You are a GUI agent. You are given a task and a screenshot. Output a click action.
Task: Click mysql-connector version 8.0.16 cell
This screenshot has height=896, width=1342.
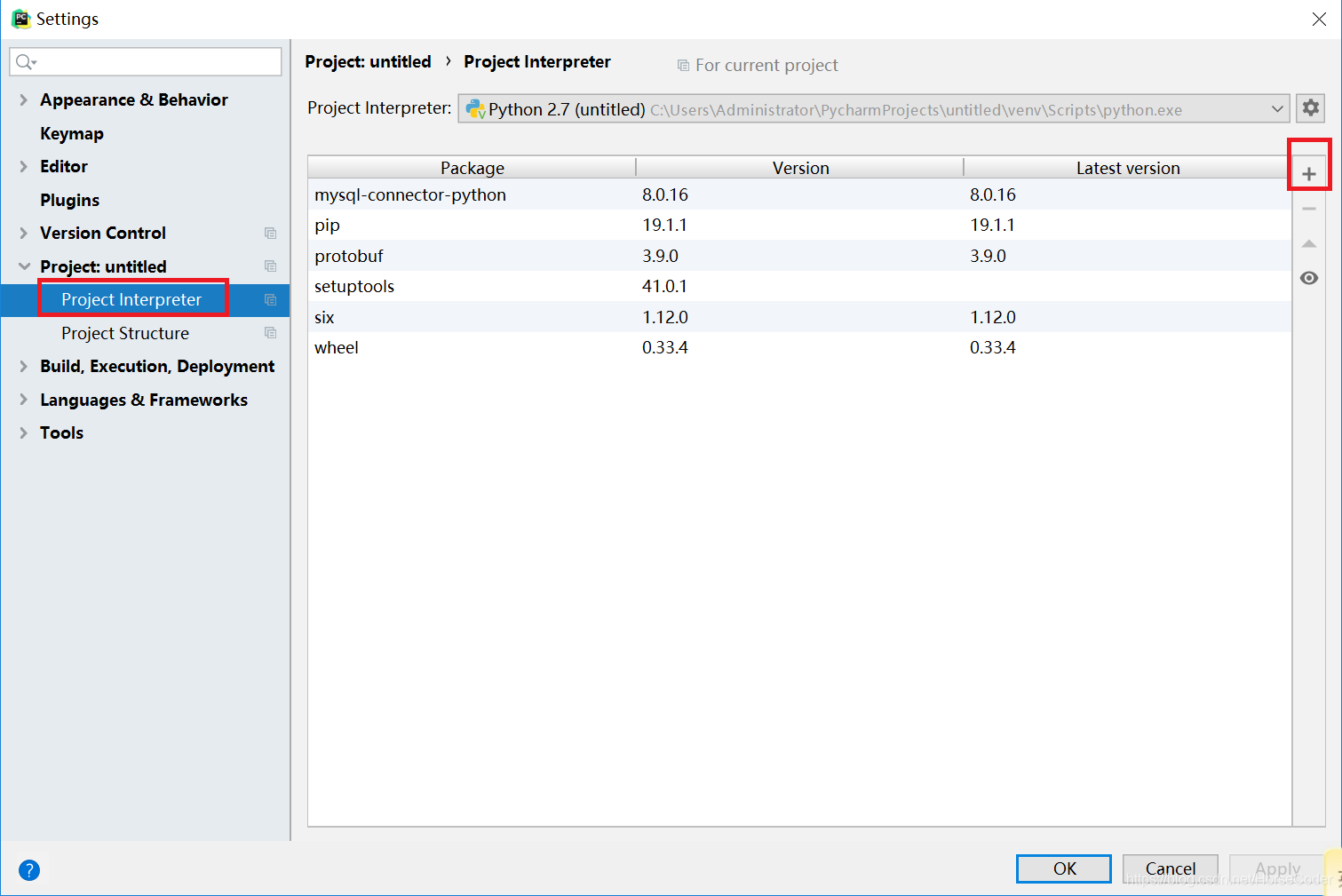(664, 194)
